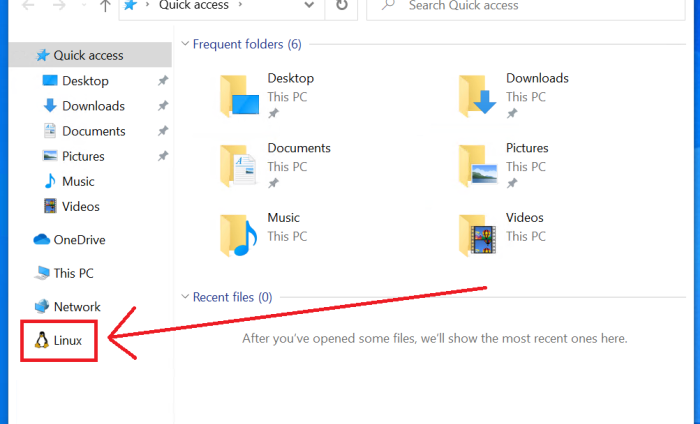Screen dimensions: 700x424
Task: Open Documents from the sidebar list
Action: pyautogui.click(x=94, y=131)
